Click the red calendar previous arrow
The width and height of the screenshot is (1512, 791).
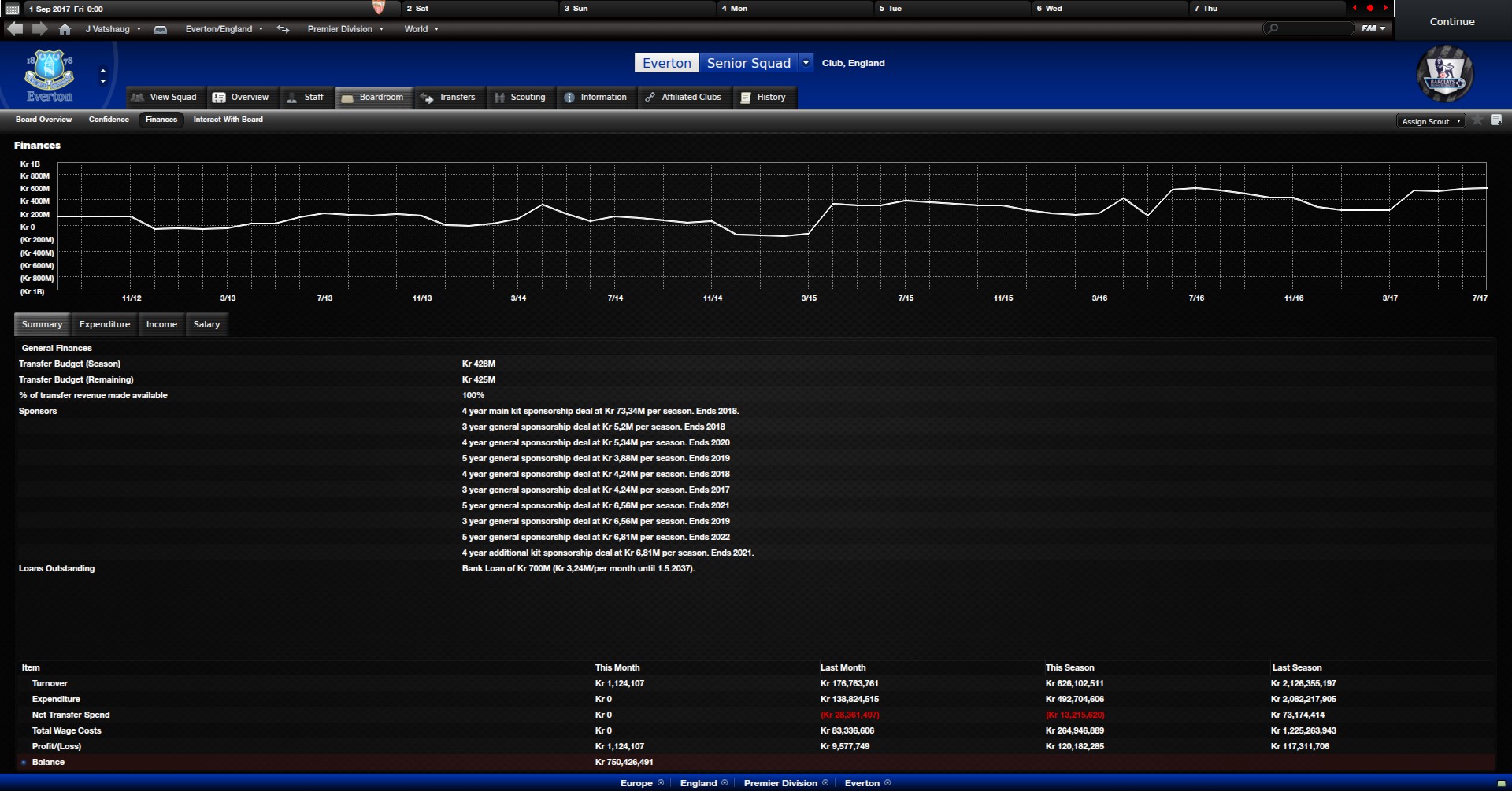pos(1354,8)
